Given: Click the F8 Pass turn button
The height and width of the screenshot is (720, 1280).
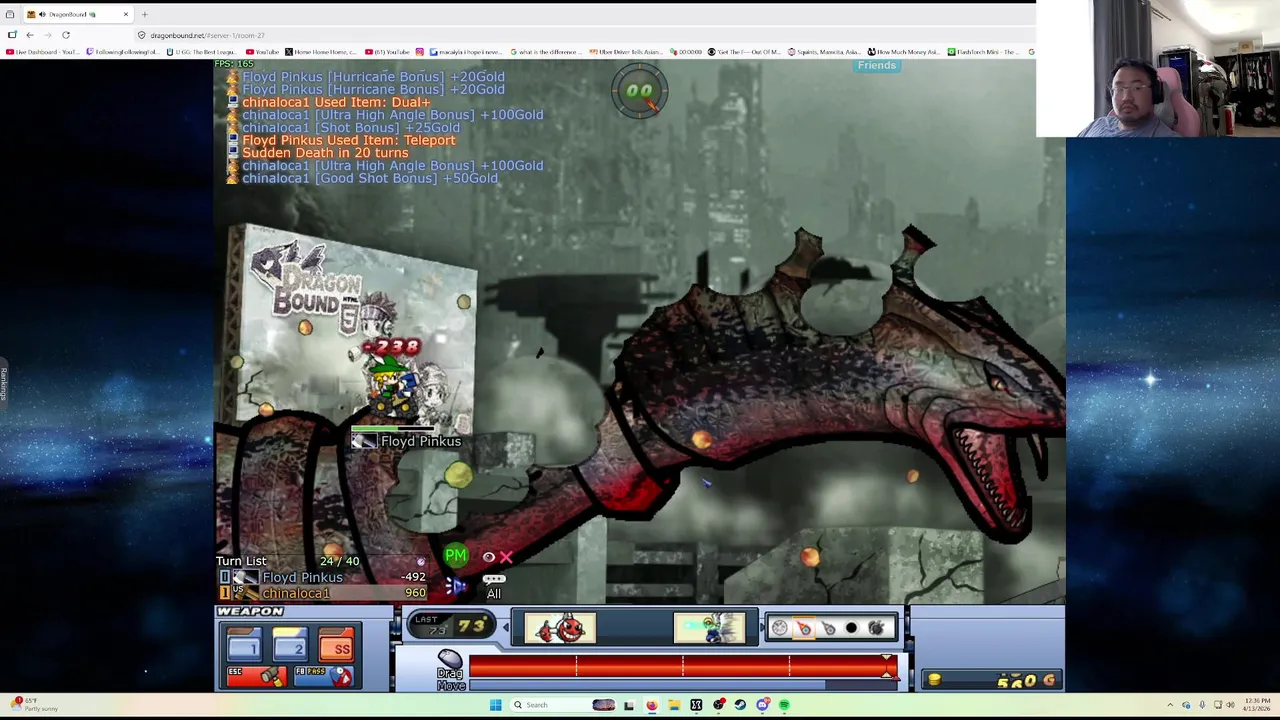Looking at the screenshot, I should pos(324,676).
